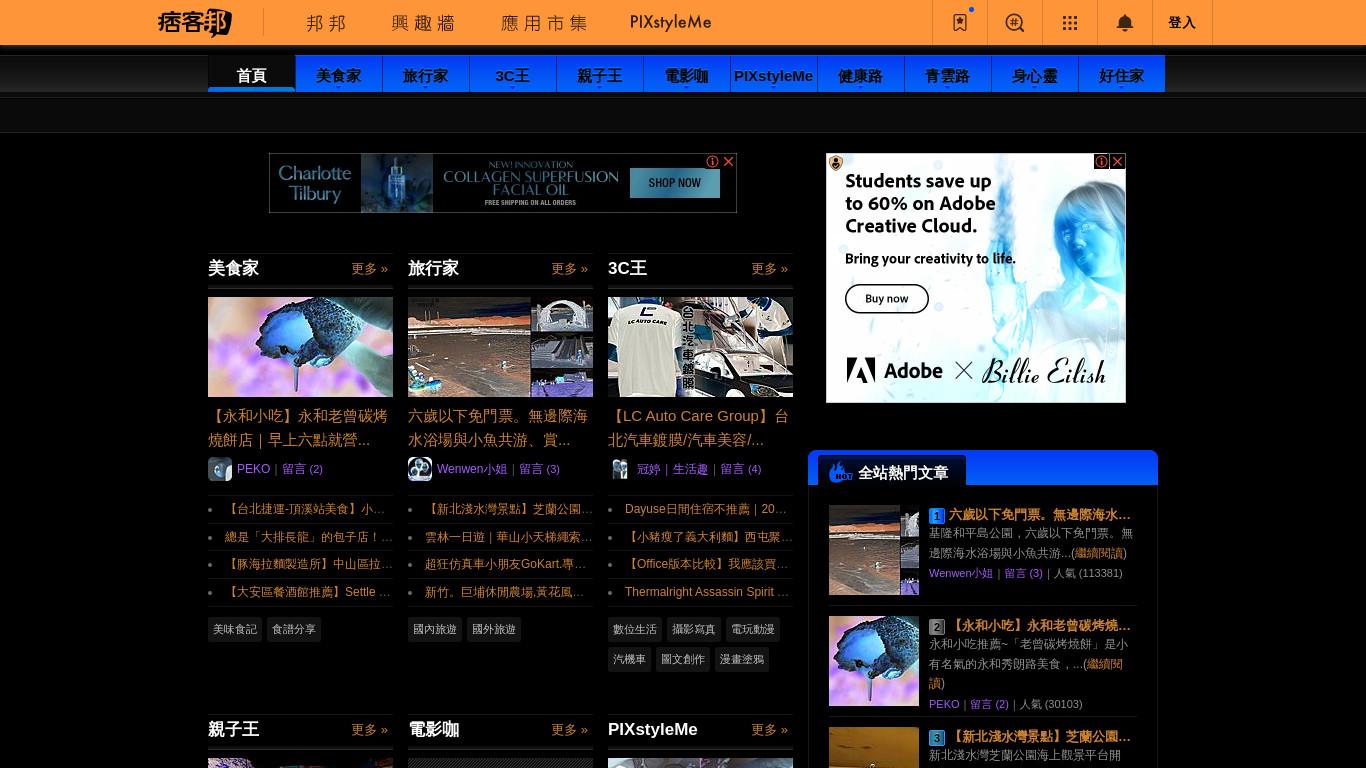Open 【台北捷運-頂溪站美食】 list item
1366x768 pixels.
click(305, 509)
